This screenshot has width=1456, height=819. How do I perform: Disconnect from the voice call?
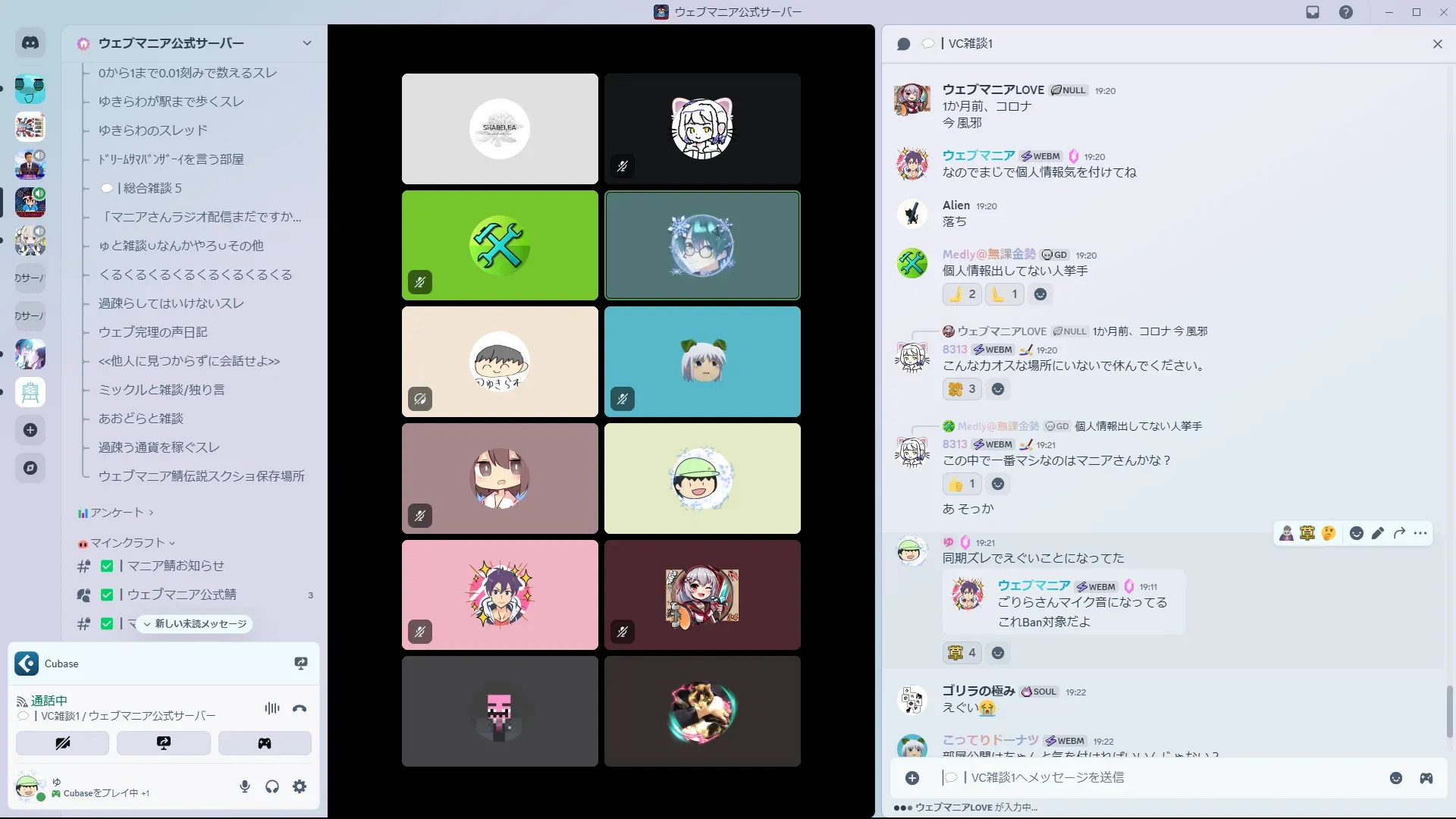[x=300, y=708]
